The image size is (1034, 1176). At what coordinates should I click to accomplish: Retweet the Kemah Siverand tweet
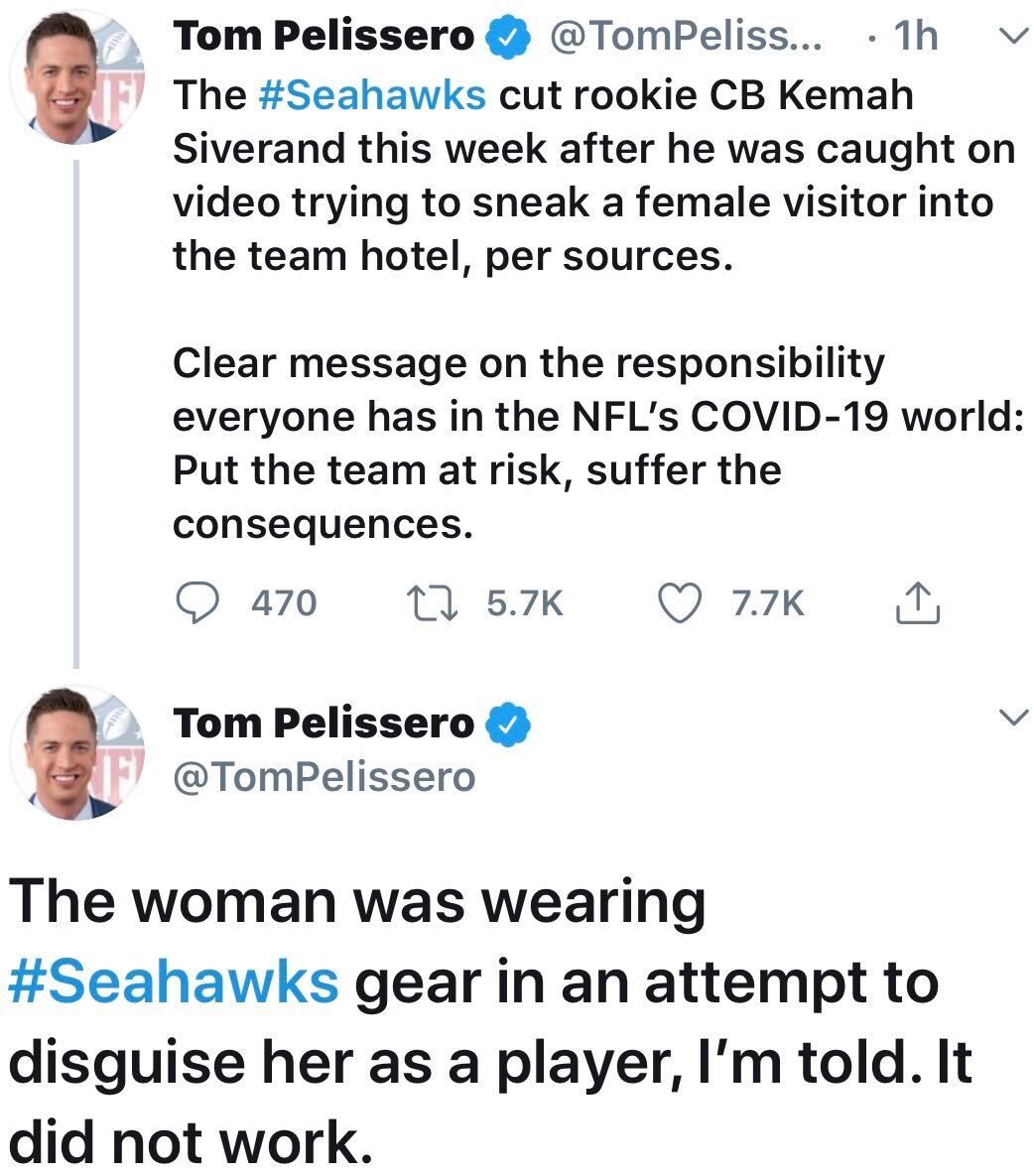pos(429,601)
